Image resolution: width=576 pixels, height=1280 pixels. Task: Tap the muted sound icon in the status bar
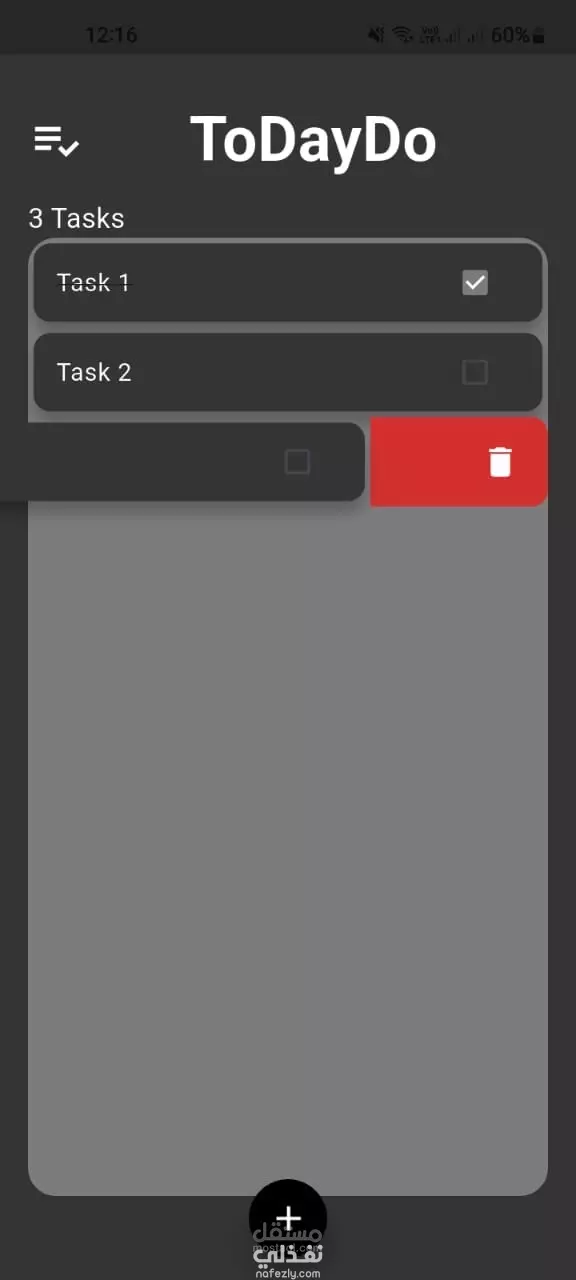pos(376,35)
